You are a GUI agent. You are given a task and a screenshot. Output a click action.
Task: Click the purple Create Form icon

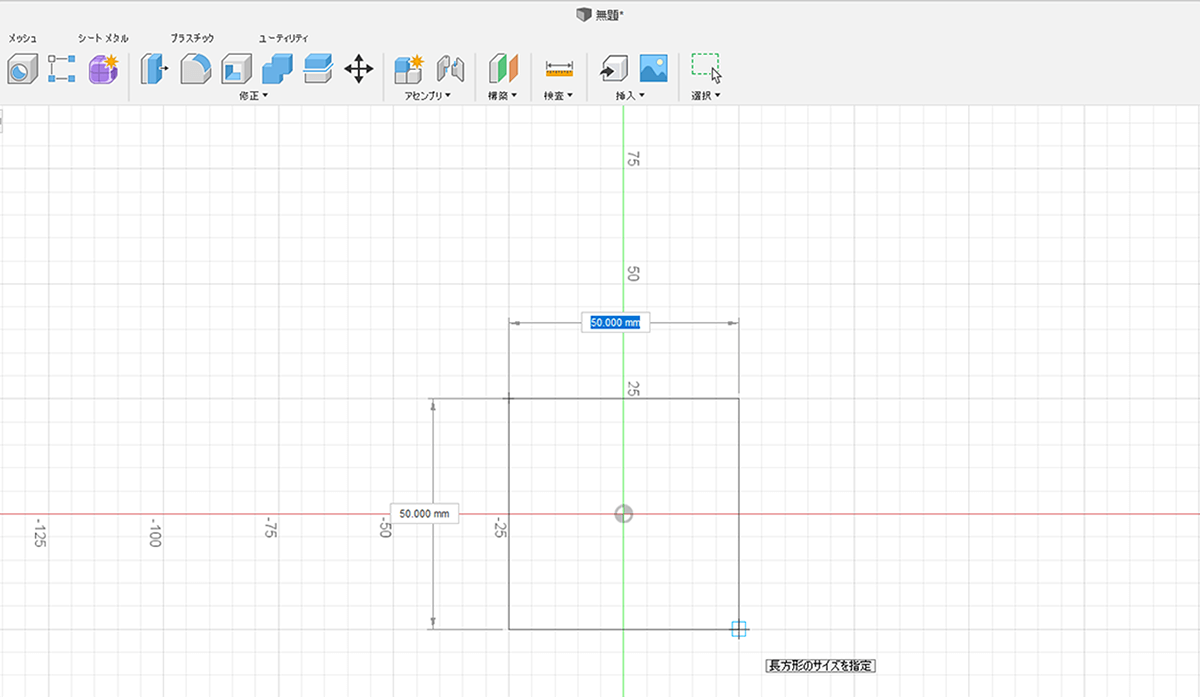[103, 69]
